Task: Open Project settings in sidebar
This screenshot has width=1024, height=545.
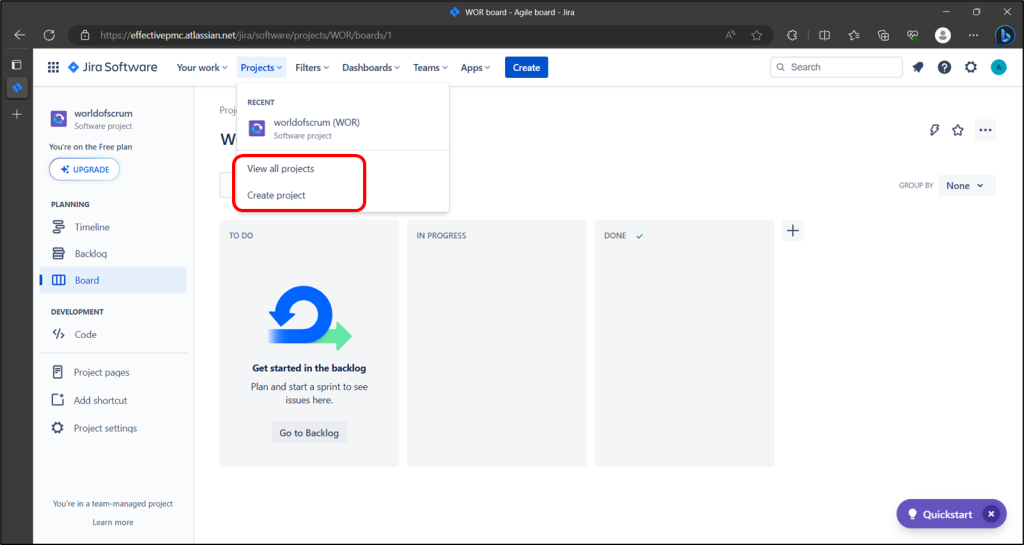Action: tap(113, 428)
